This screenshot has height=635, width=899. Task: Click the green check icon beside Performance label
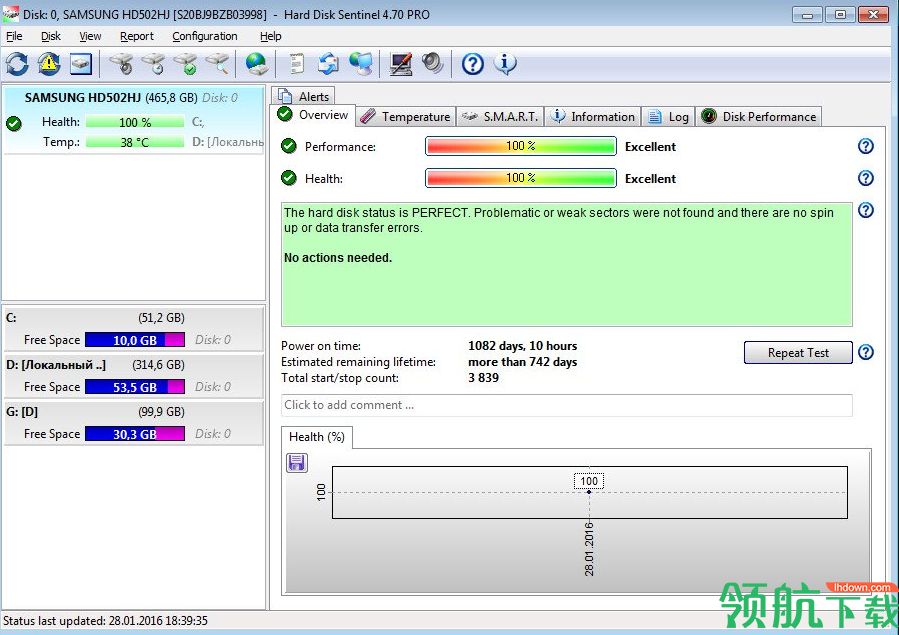tap(289, 146)
